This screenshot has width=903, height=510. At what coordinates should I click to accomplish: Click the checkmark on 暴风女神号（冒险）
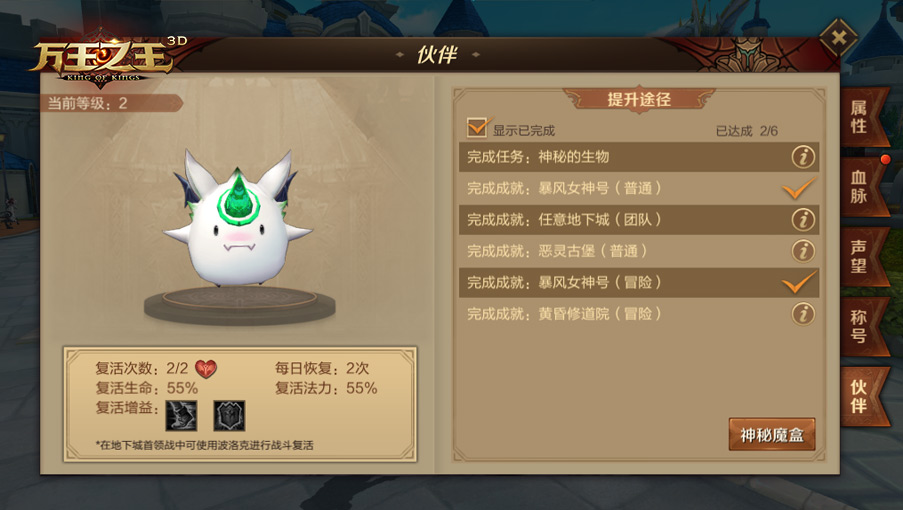pyautogui.click(x=799, y=282)
